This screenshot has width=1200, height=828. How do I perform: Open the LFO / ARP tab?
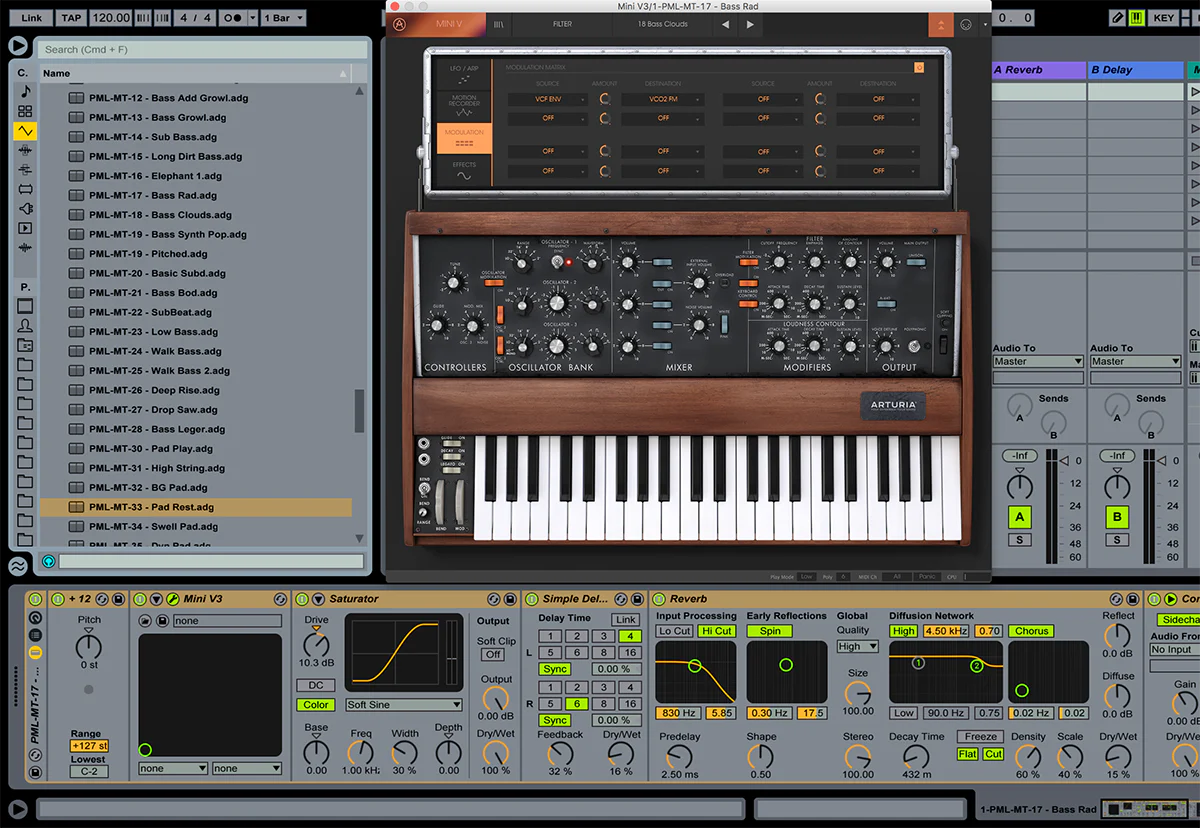(x=464, y=74)
